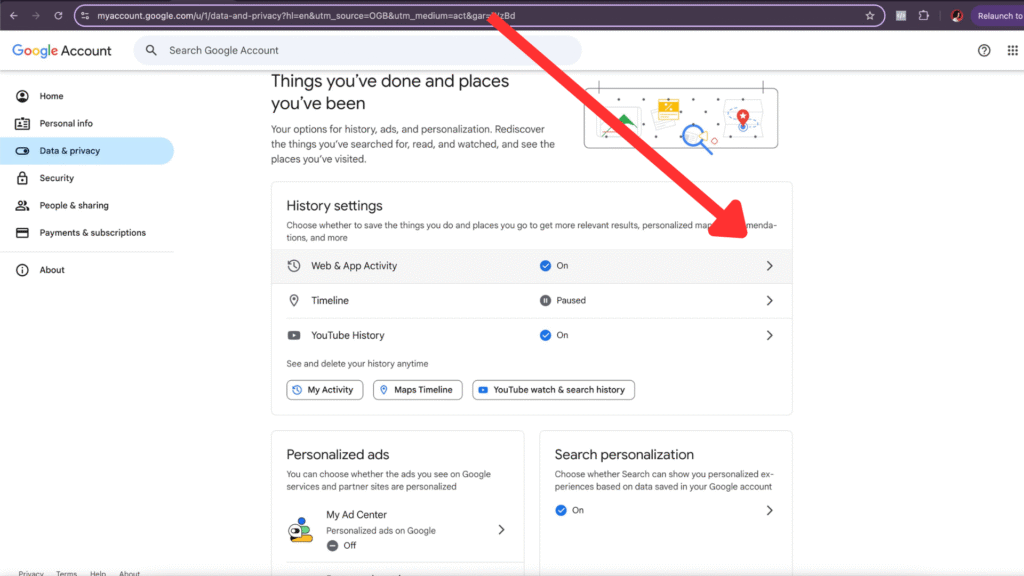Expand Web & App Activity chevron
Viewport: 1024px width, 576px height.
(769, 266)
